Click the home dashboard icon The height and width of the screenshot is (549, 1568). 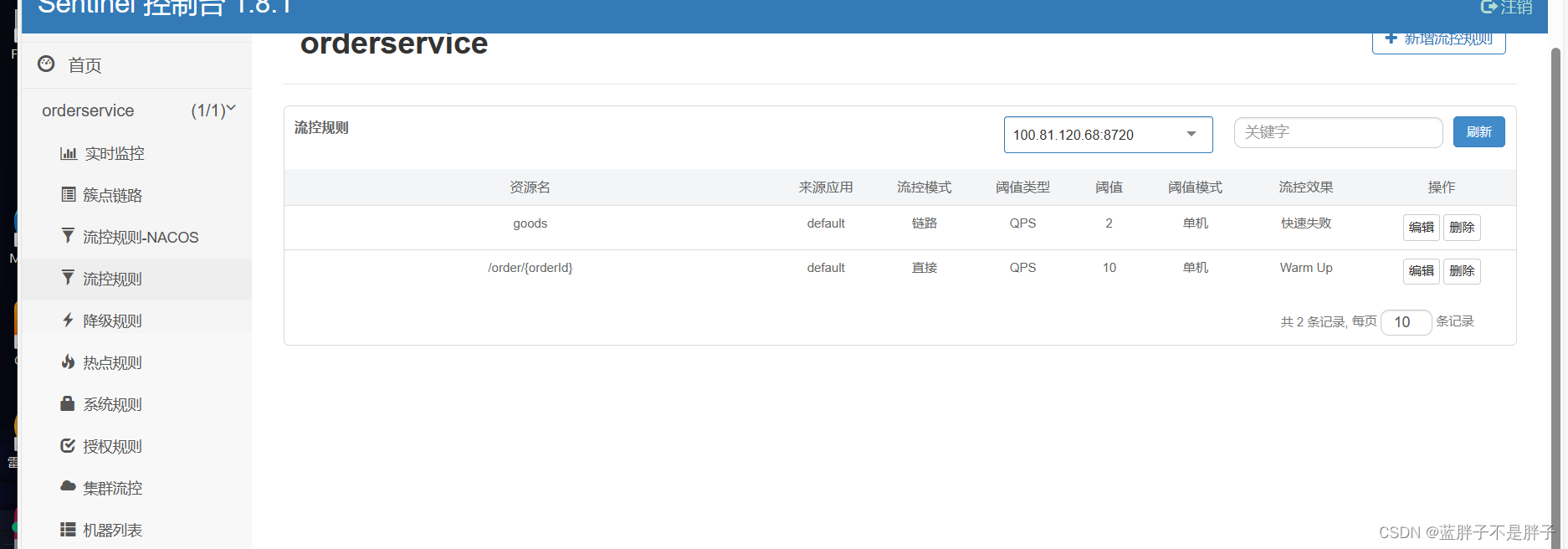click(x=46, y=64)
